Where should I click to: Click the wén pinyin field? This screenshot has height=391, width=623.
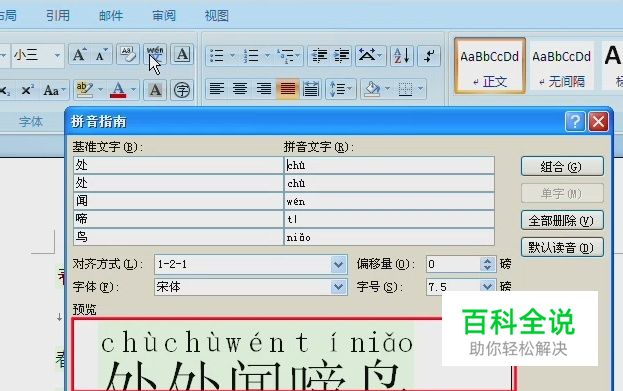tap(389, 201)
